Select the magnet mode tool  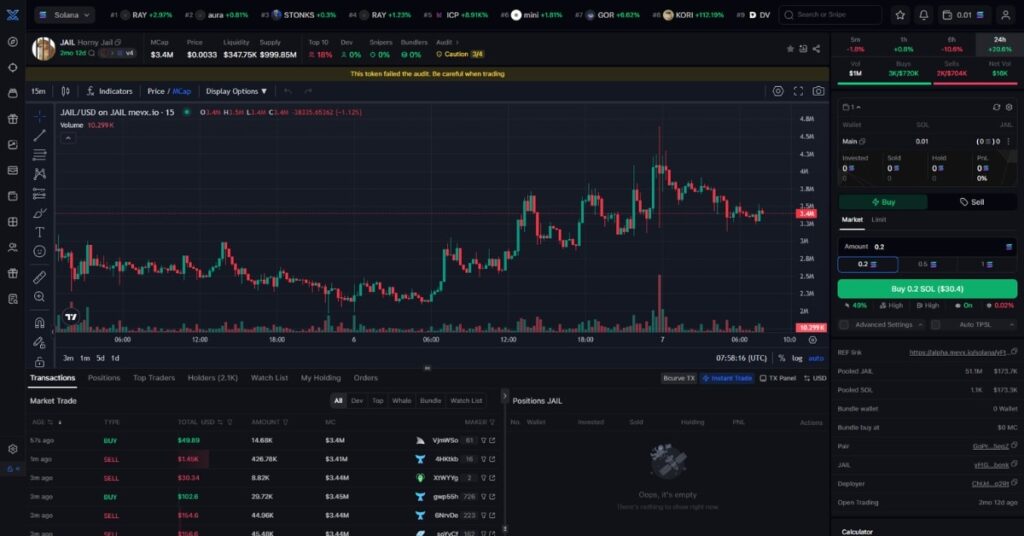[x=39, y=323]
